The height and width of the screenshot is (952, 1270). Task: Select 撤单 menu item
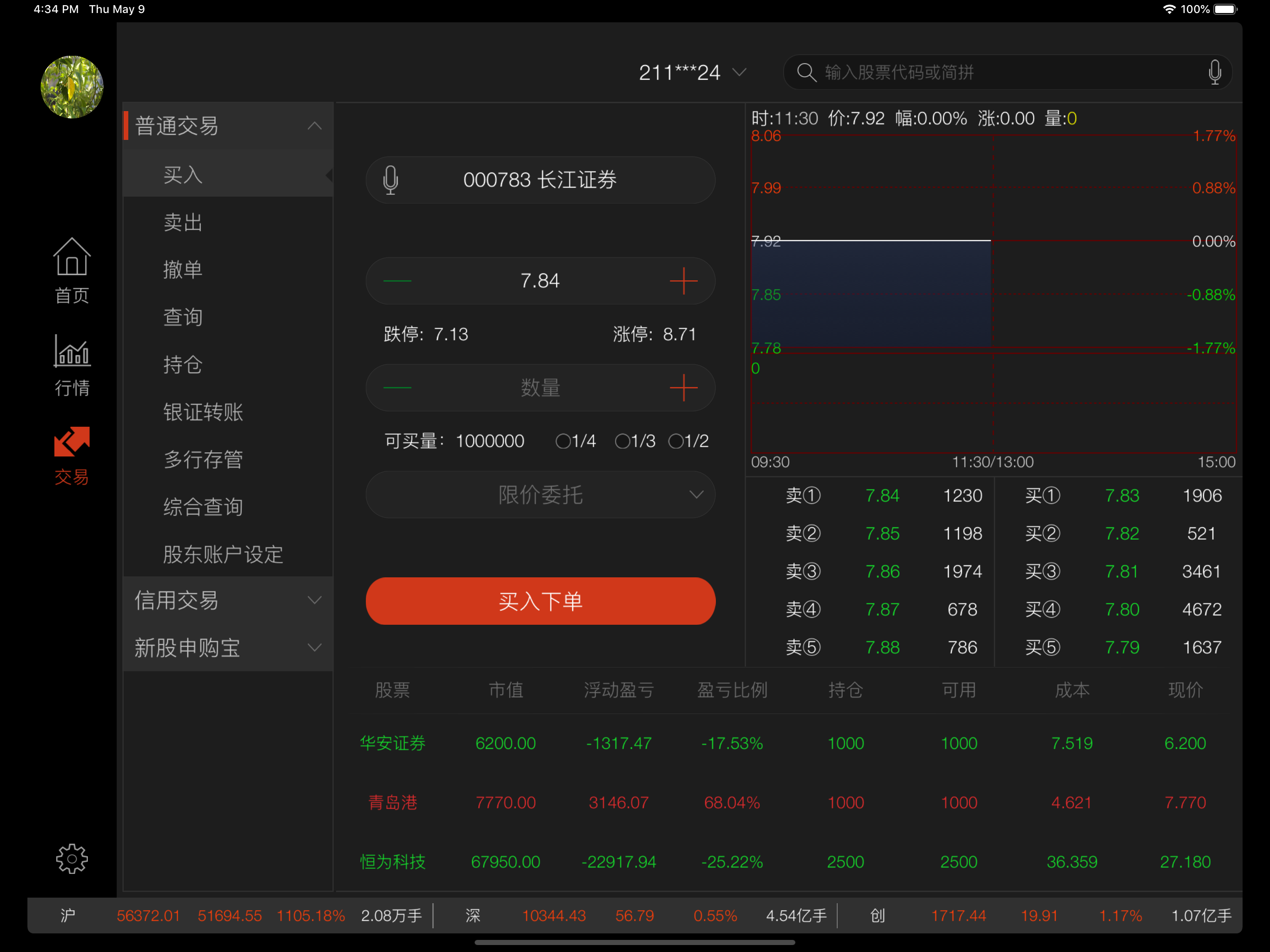[229, 269]
